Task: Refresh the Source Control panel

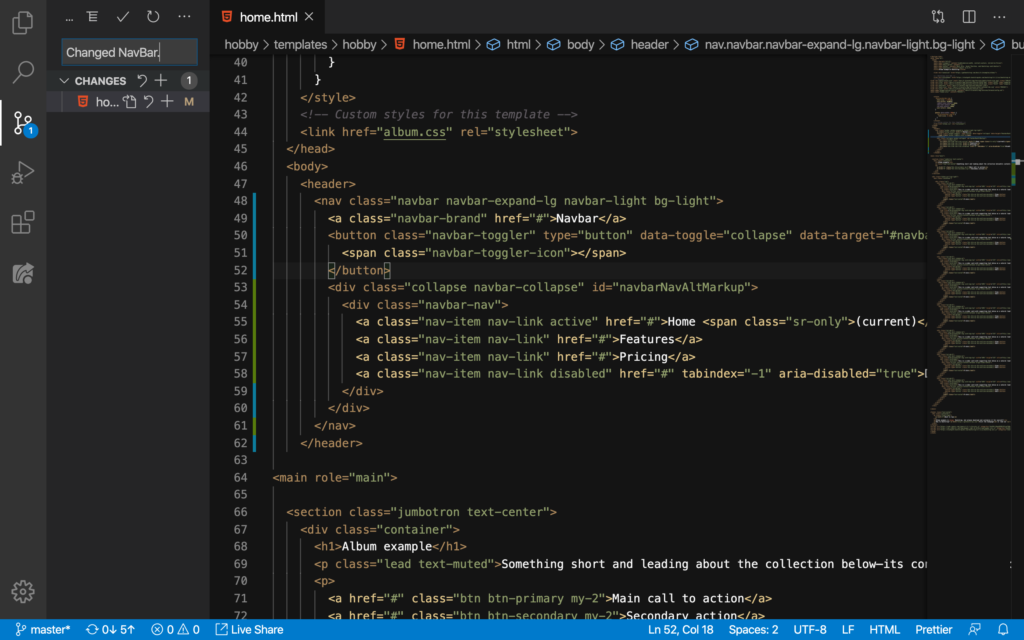Action: pos(153,16)
